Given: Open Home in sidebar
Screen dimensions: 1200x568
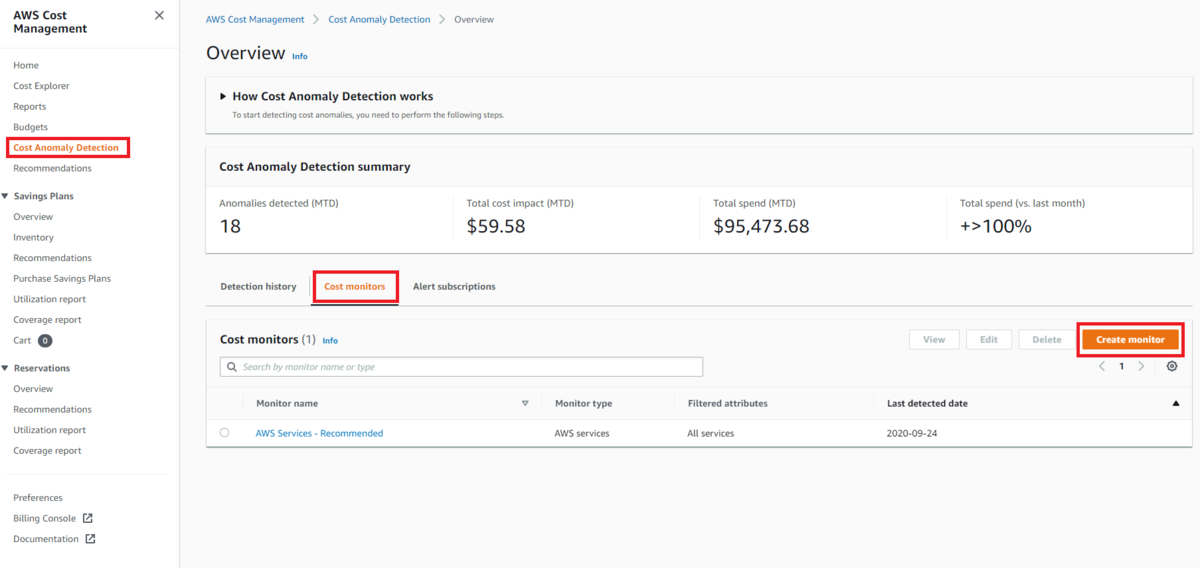Looking at the screenshot, I should pos(26,65).
